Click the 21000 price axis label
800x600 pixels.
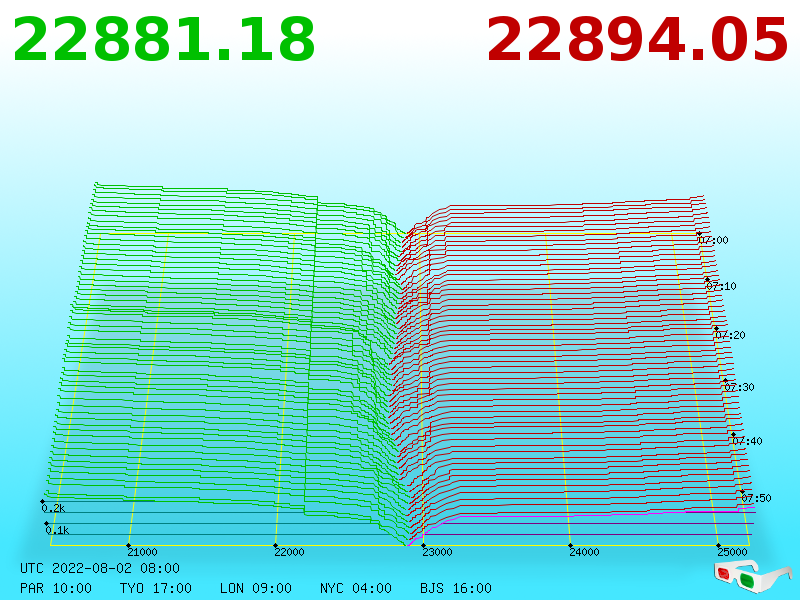142,552
